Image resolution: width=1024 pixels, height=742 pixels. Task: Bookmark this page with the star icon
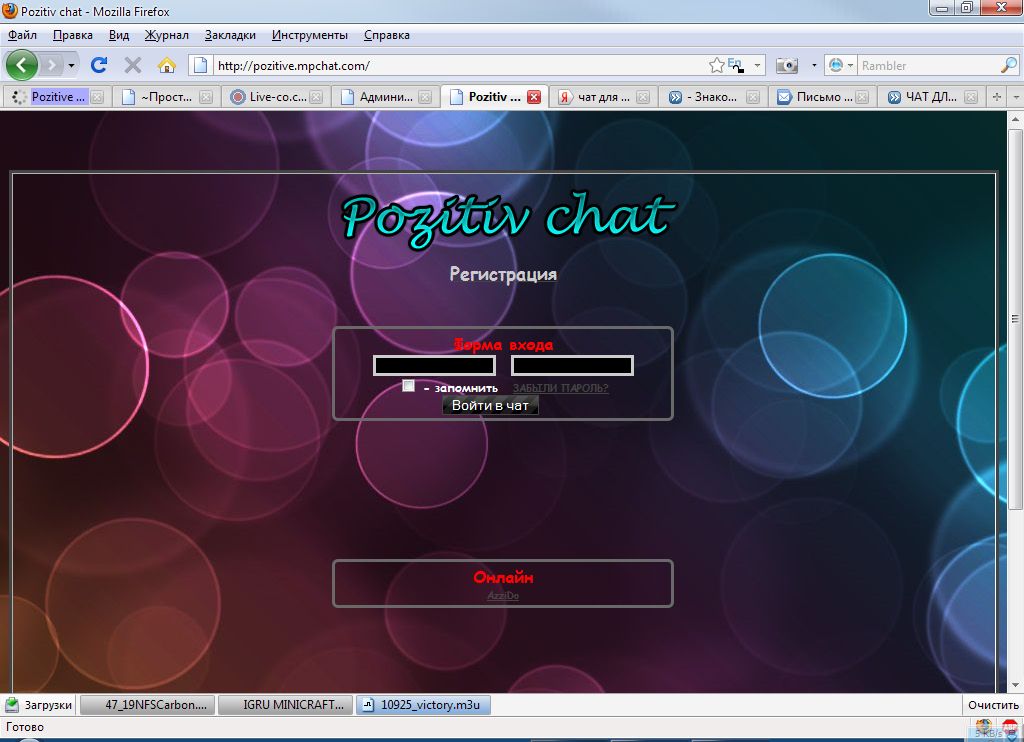click(x=716, y=65)
